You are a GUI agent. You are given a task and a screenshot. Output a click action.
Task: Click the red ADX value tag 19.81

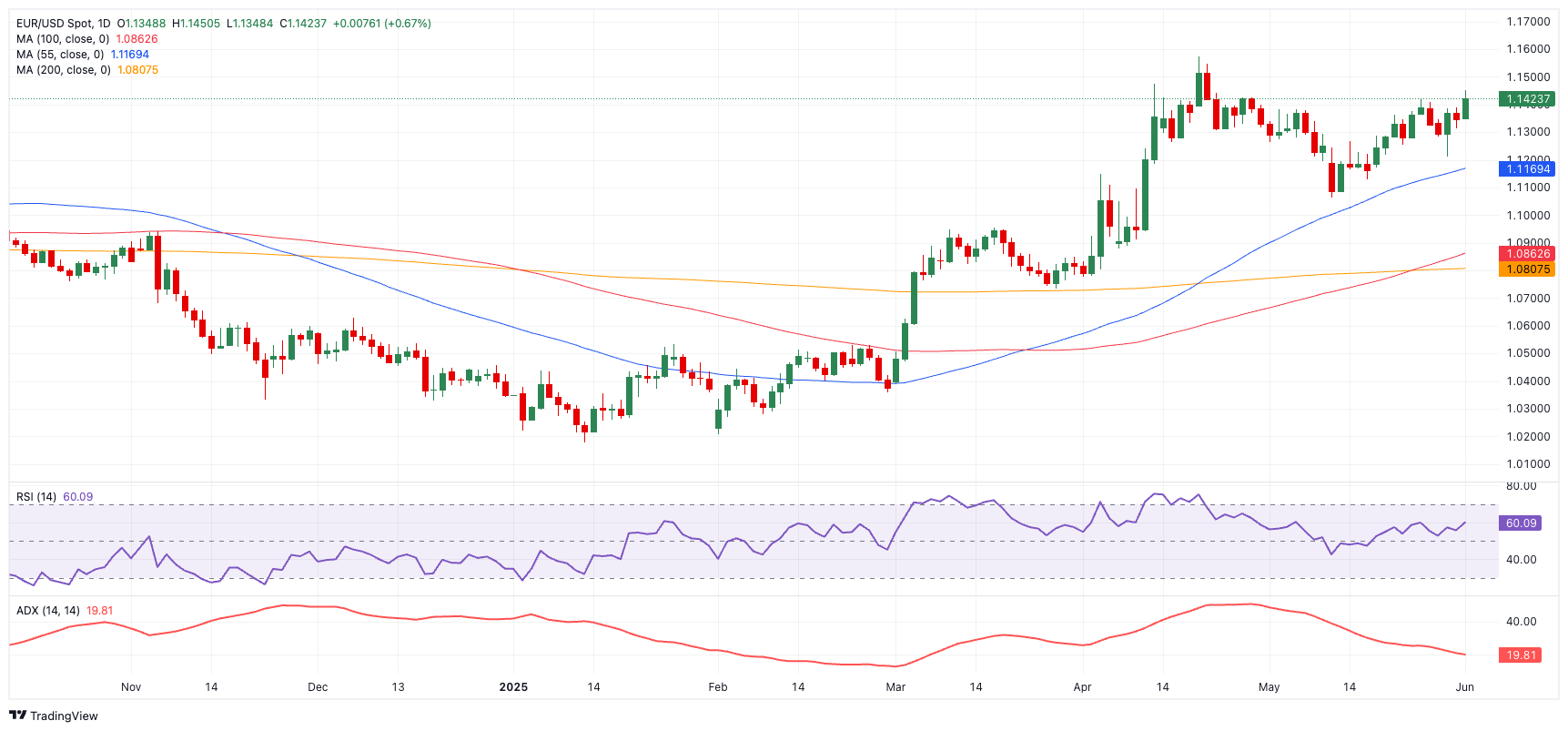tap(1521, 655)
